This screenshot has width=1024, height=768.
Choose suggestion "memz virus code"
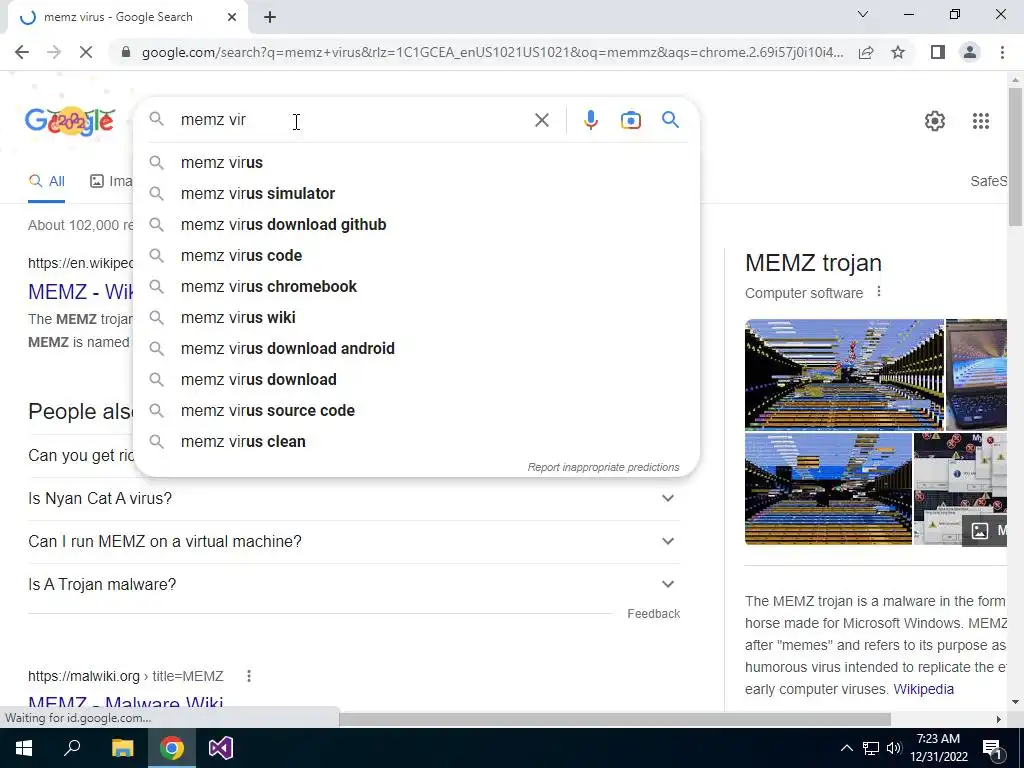[416, 255]
